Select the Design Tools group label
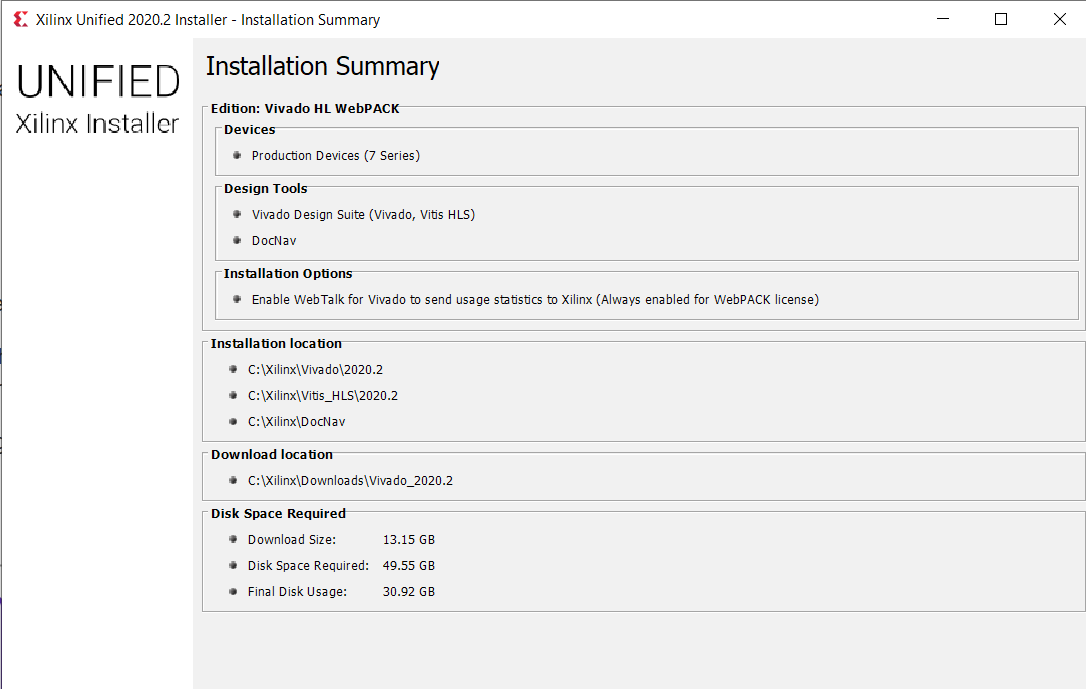The image size is (1086, 689). (265, 189)
